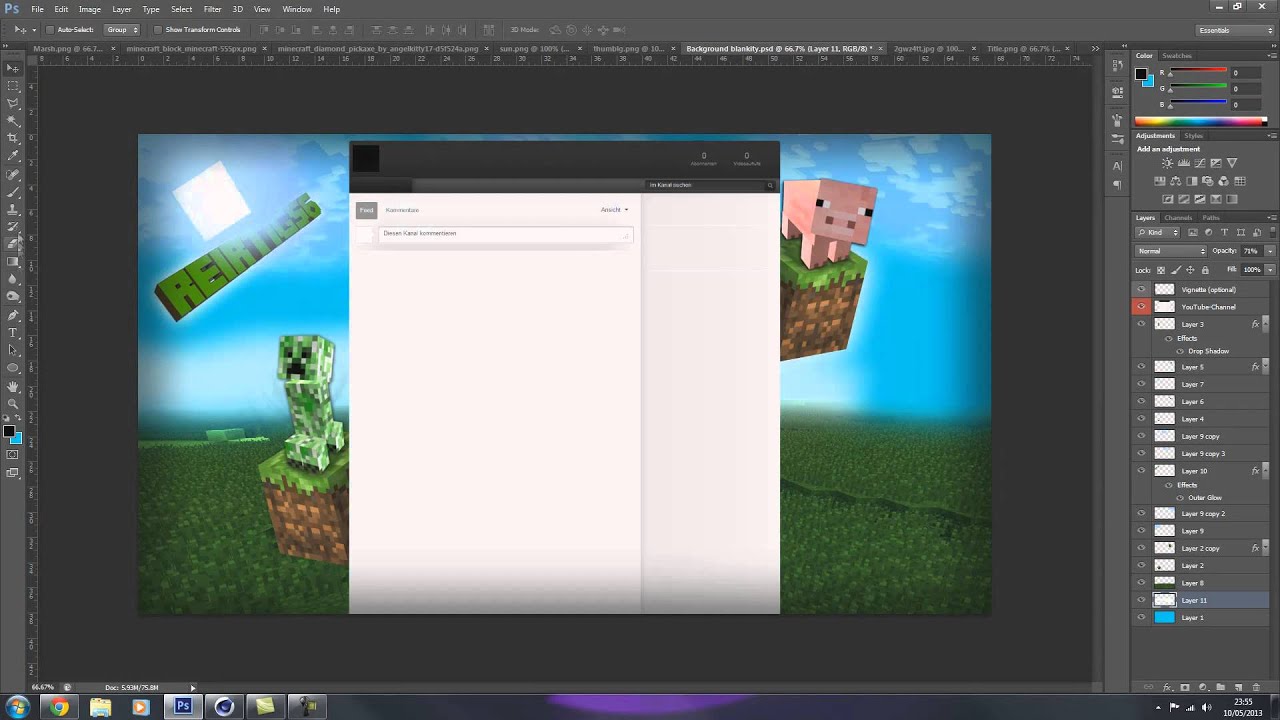This screenshot has height=720, width=1280.
Task: Select the Eraser tool
Action: (13, 244)
